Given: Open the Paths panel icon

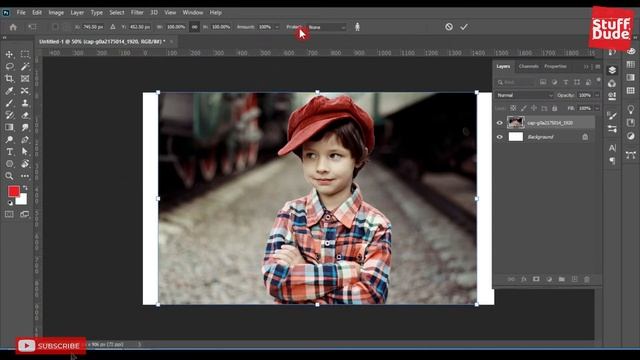Looking at the screenshot, I should [x=631, y=155].
